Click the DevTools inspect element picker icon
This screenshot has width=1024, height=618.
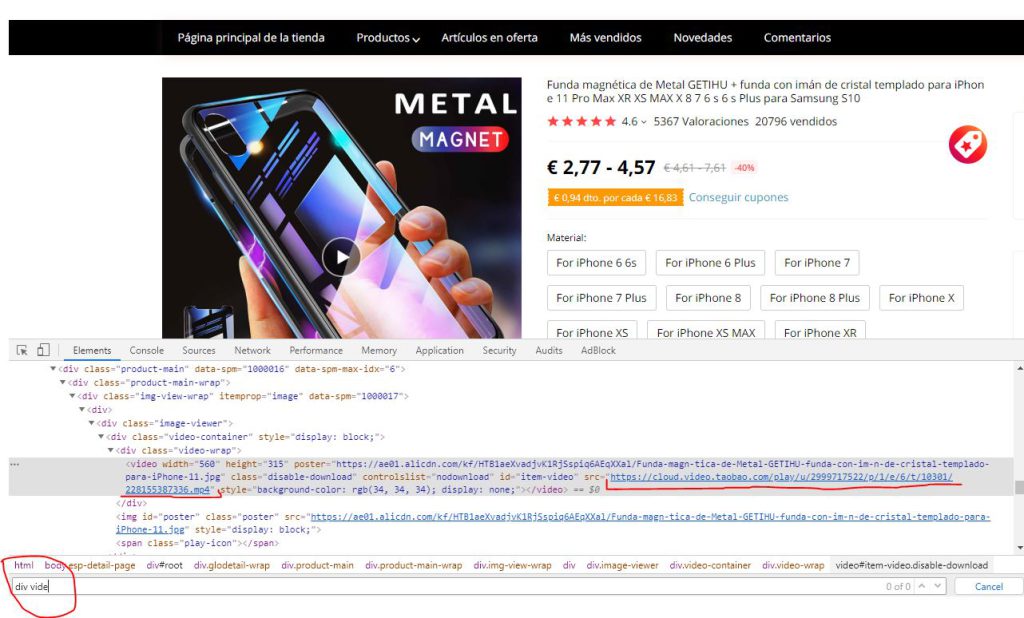tap(22, 350)
